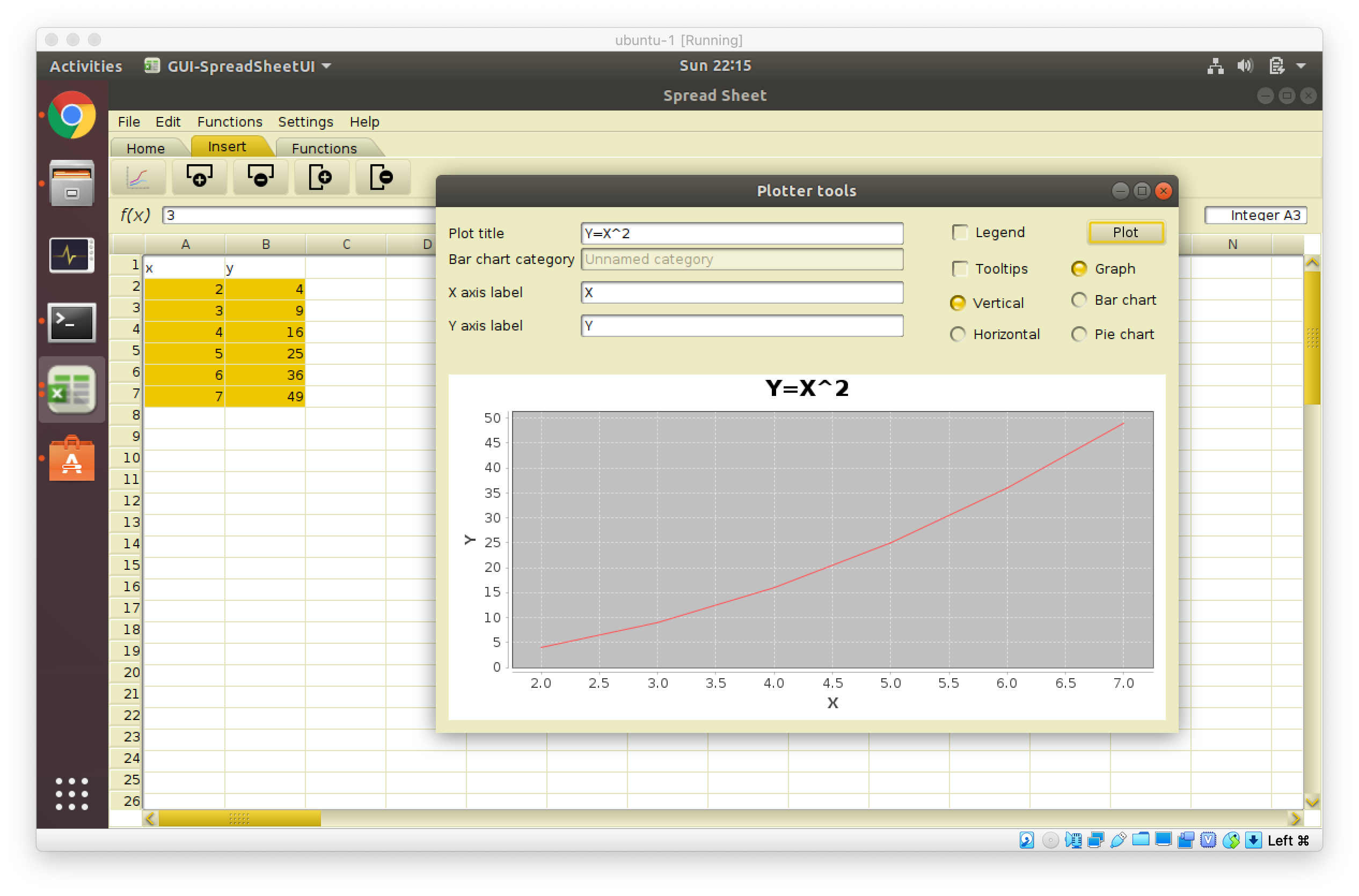
Task: Click the VirtualBox hard disk activity icon
Action: [x=1026, y=840]
